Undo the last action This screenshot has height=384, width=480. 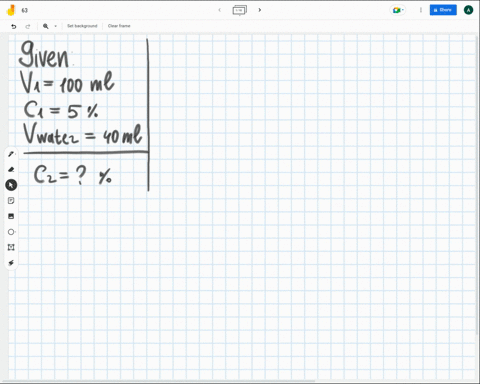pyautogui.click(x=14, y=26)
